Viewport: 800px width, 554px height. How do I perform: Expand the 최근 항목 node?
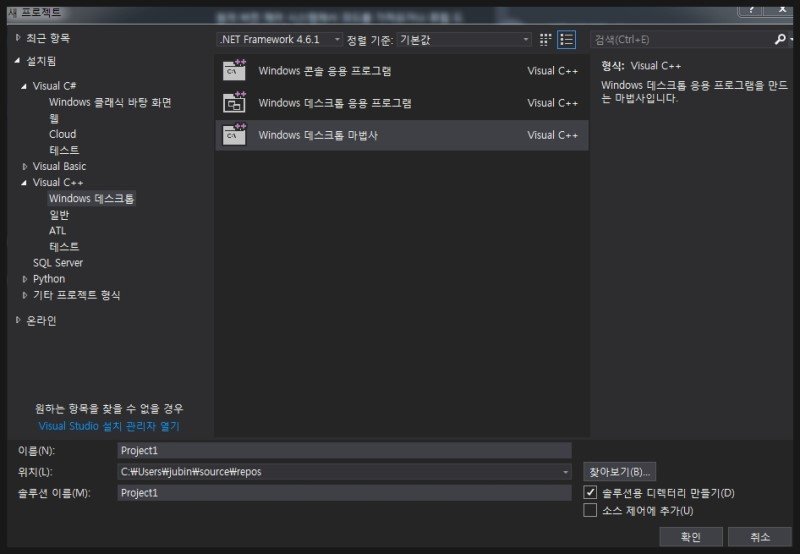coord(18,38)
